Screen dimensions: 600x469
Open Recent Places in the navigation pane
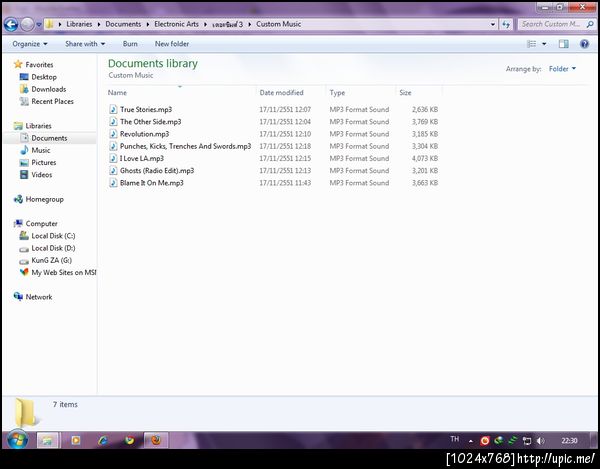click(52, 101)
